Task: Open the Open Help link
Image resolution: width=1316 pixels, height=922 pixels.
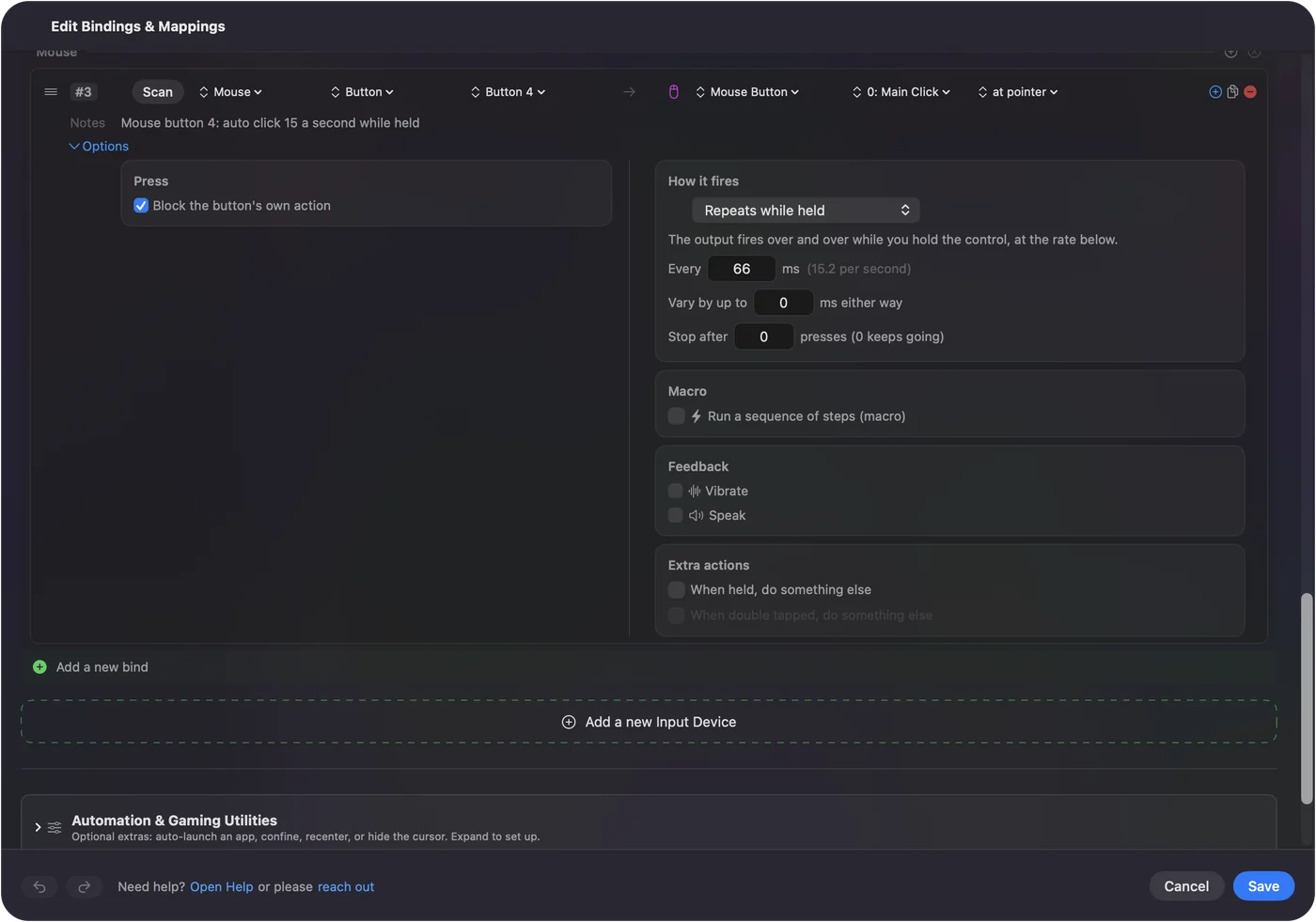Action: pos(222,887)
